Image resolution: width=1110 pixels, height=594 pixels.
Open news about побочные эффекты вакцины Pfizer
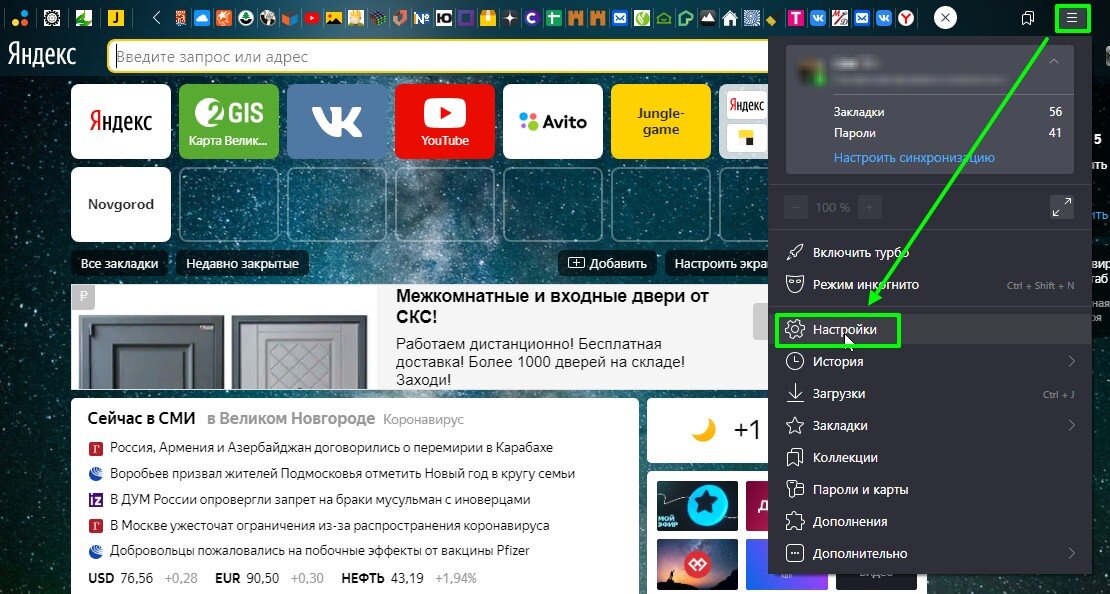319,551
